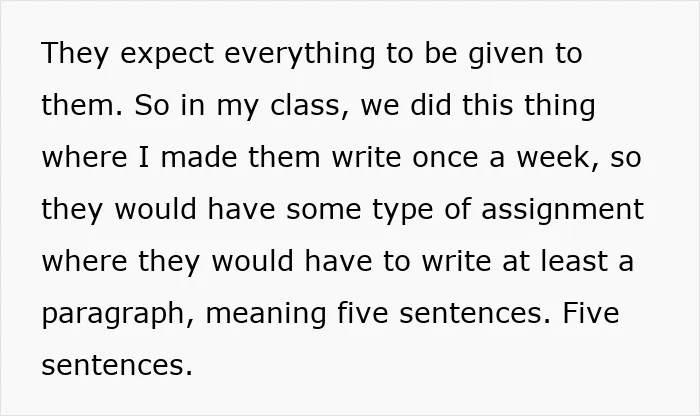
Task: Click the word "once" in third line
Action: [445, 158]
